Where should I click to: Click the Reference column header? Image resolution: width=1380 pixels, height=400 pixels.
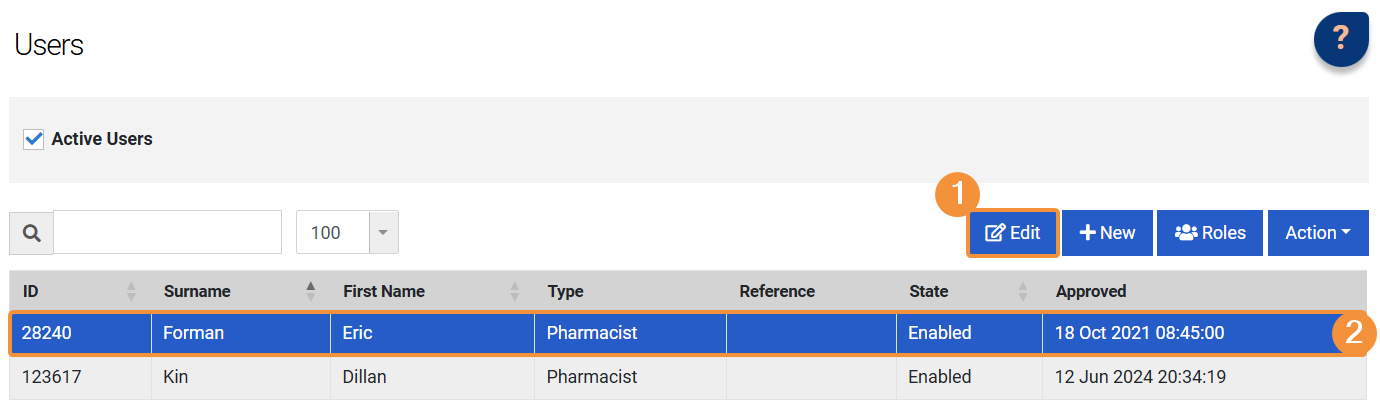[777, 292]
